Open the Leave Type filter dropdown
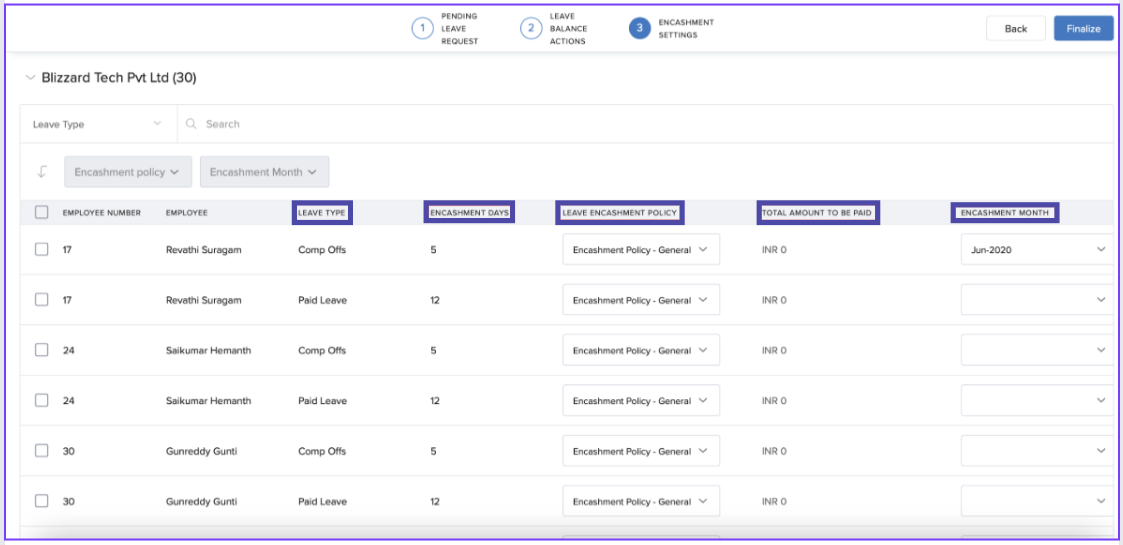The image size is (1123, 545). pos(98,124)
